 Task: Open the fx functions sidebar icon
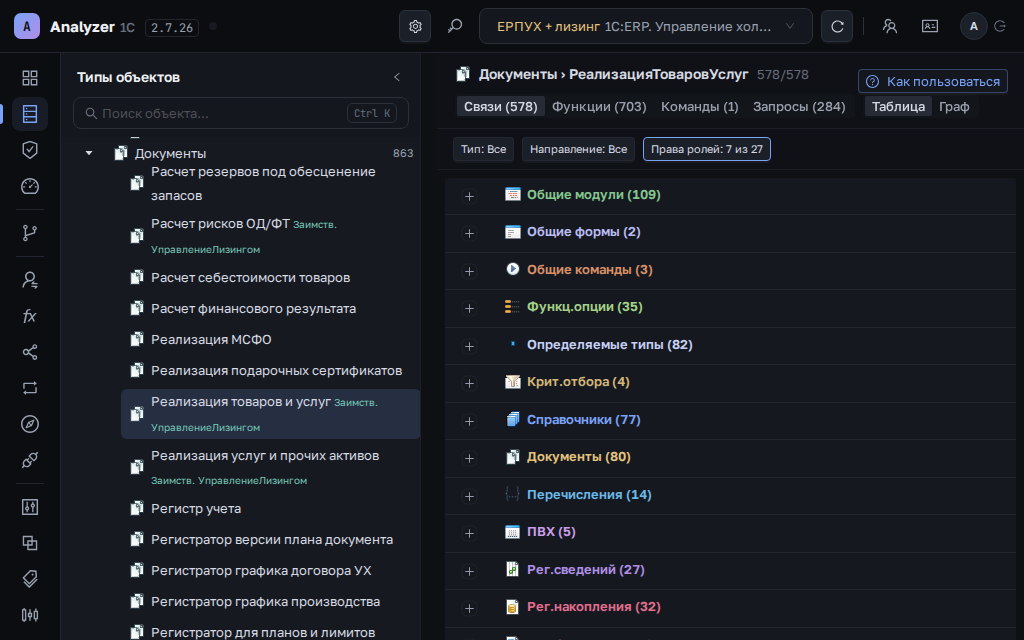pyautogui.click(x=30, y=316)
